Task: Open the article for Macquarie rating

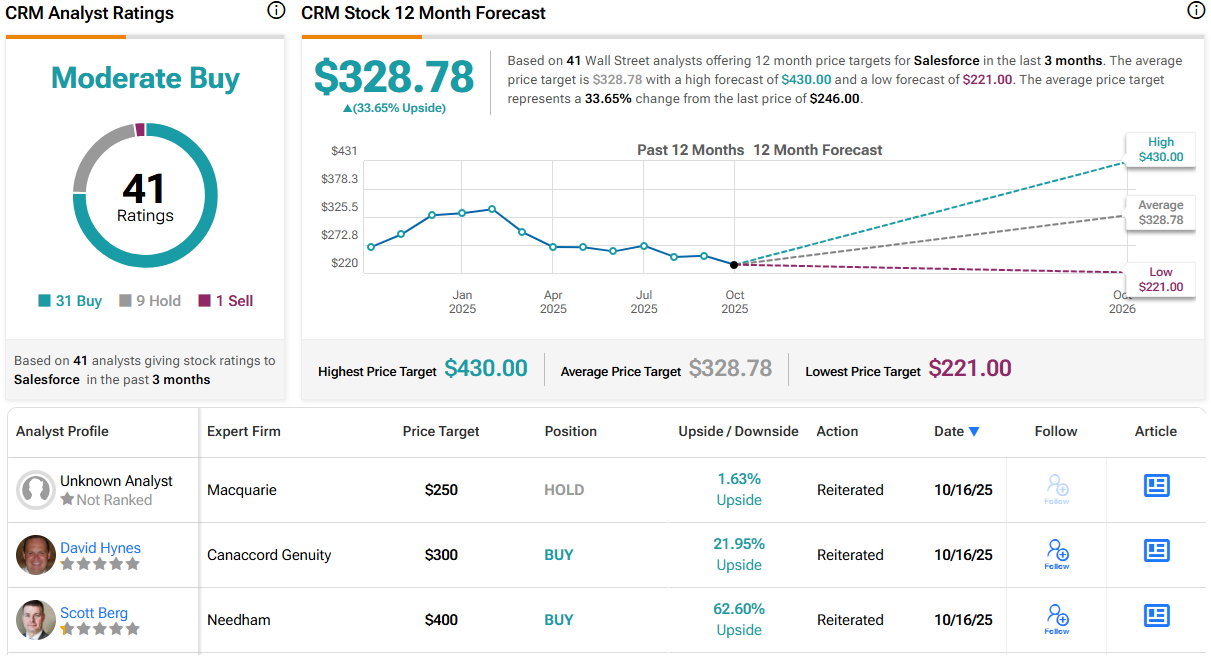Action: (1156, 486)
